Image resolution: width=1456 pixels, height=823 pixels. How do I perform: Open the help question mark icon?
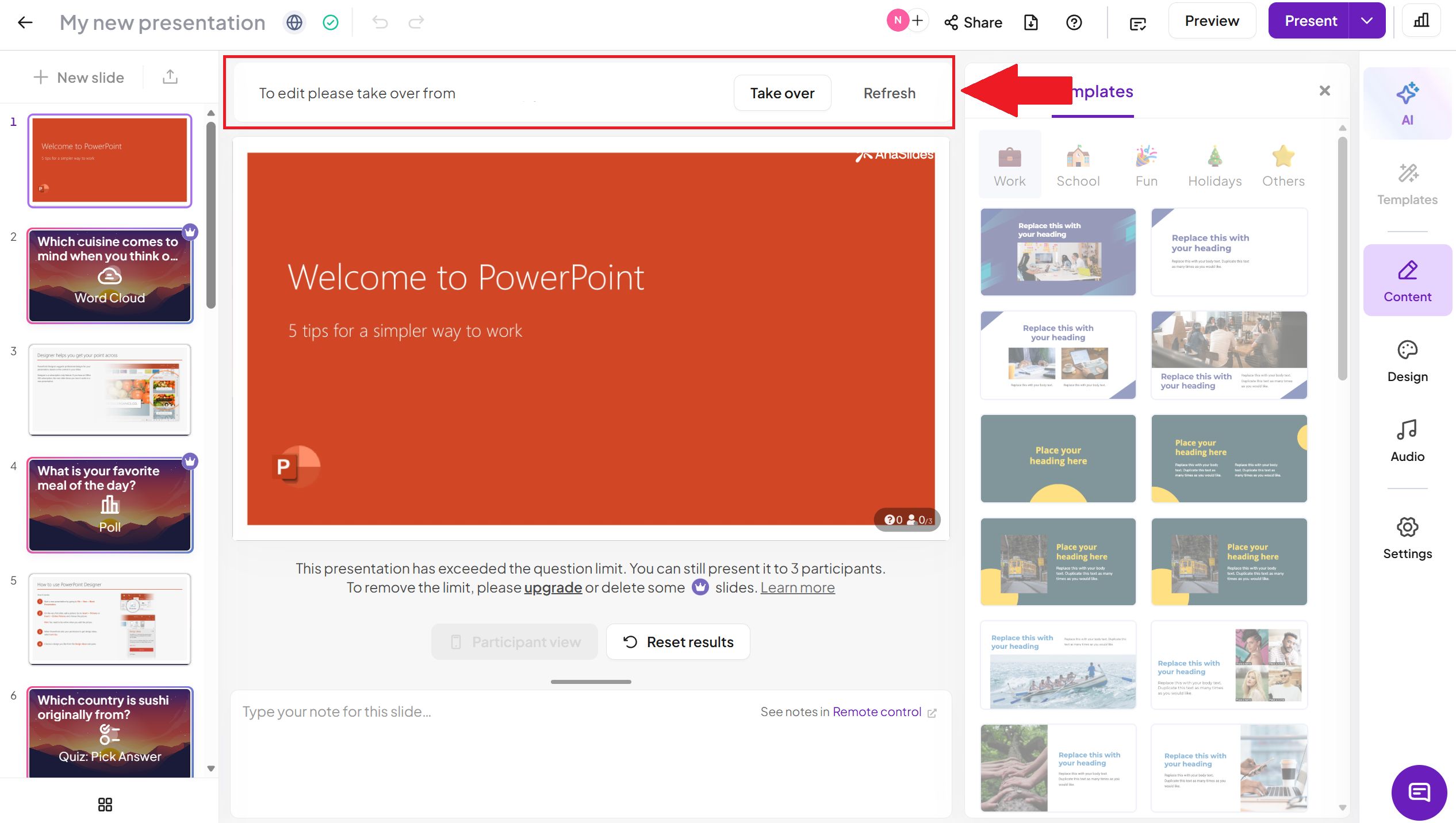(x=1074, y=22)
